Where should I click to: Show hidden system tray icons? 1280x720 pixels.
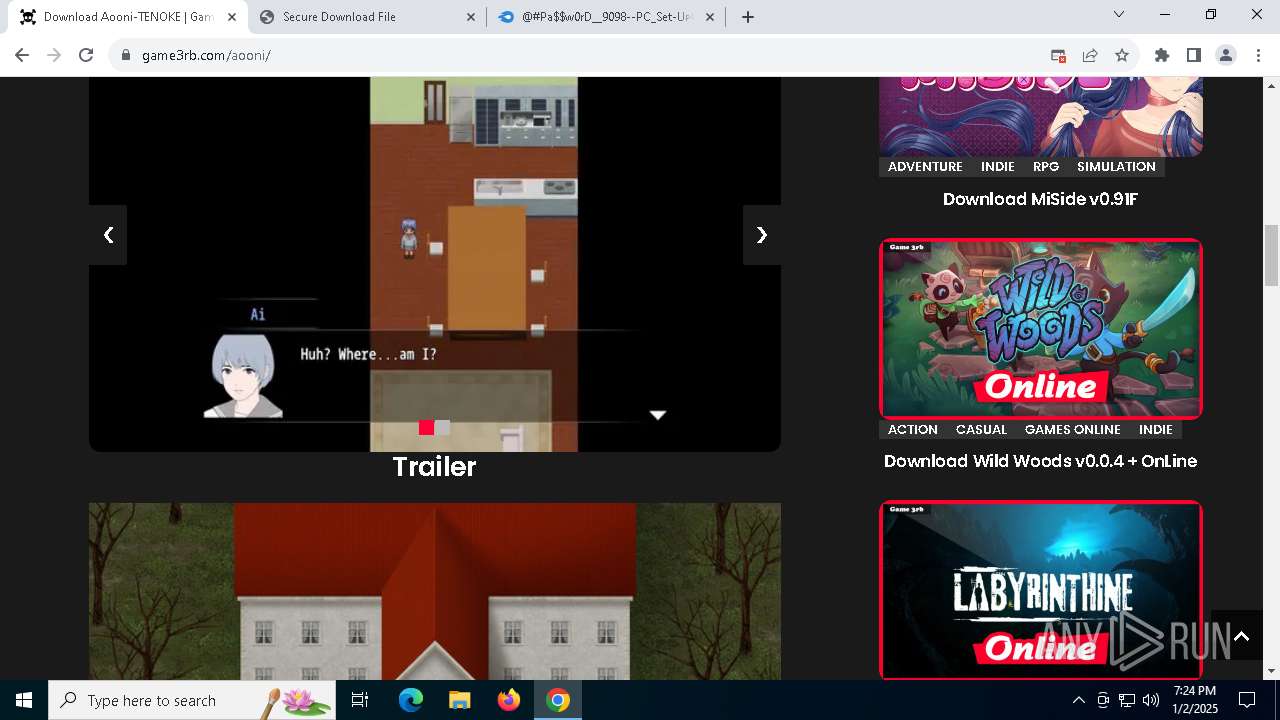click(1078, 700)
